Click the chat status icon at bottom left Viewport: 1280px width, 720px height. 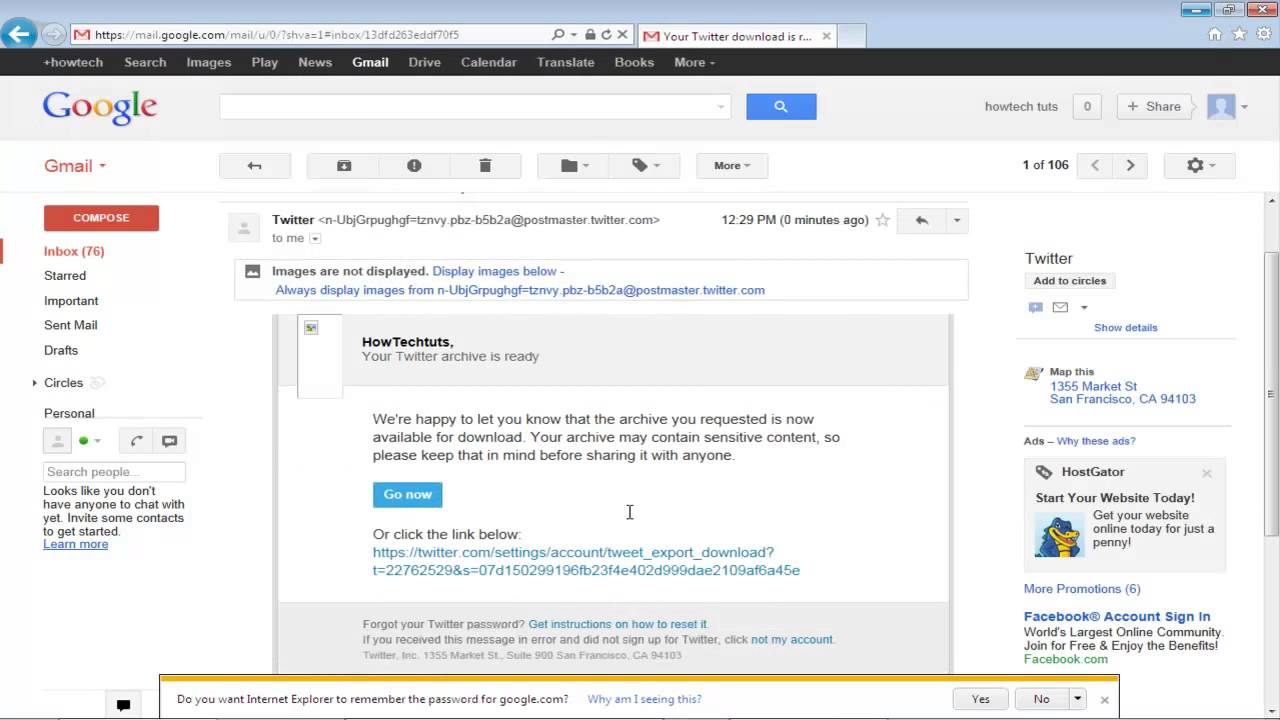pyautogui.click(x=123, y=705)
